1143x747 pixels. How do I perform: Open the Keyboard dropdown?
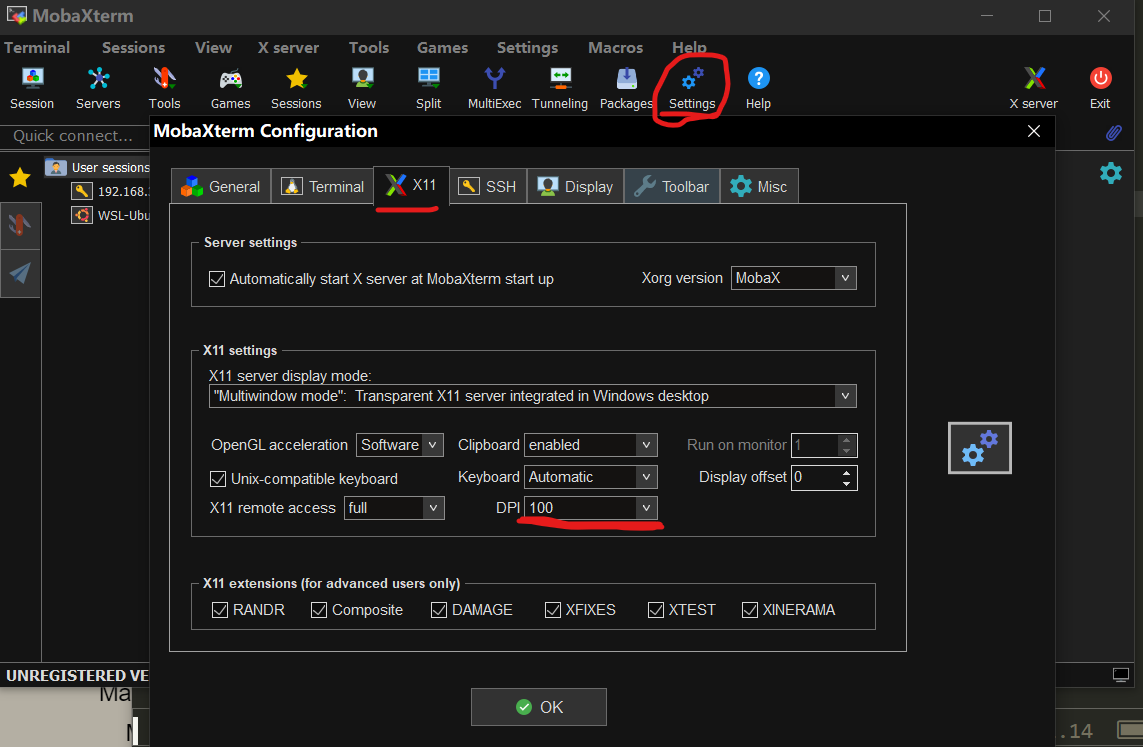tap(590, 477)
